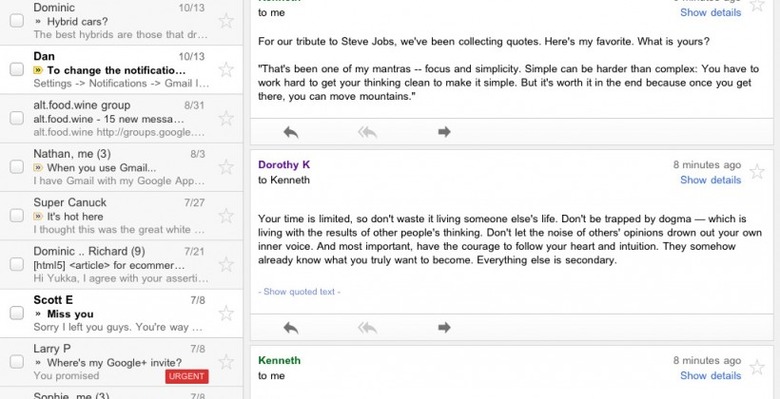Click the Dorothy K sender name
Screen dimensions: 780x399
coord(284,165)
